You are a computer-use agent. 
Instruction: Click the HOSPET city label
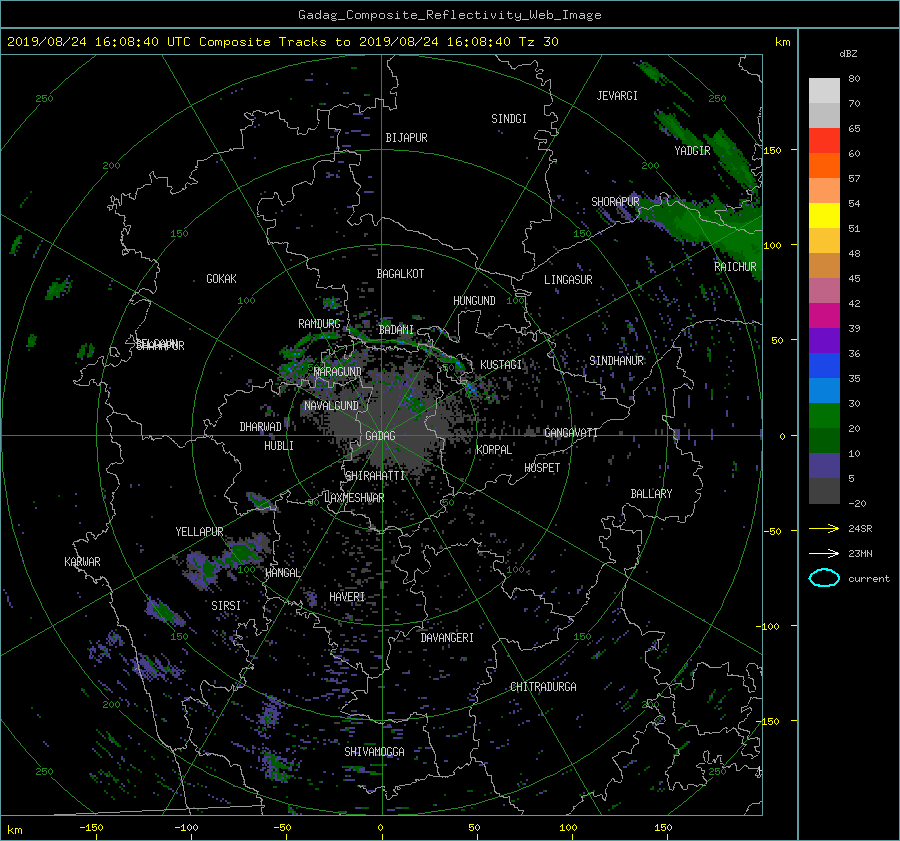pyautogui.click(x=542, y=468)
